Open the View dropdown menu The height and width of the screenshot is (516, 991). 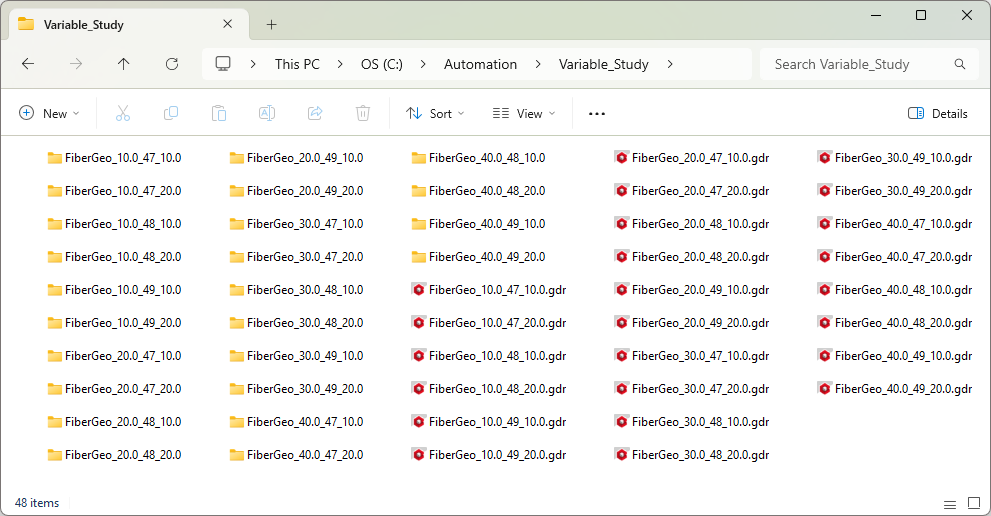524,114
